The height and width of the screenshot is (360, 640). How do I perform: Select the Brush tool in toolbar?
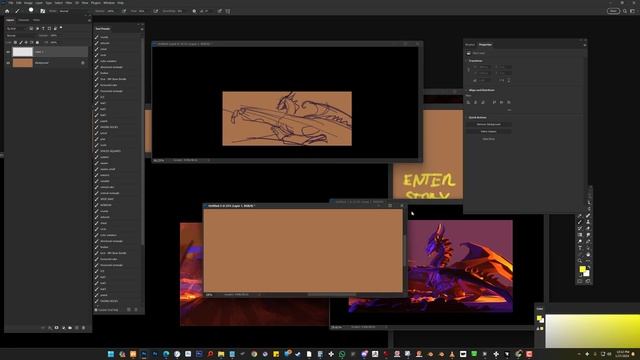click(x=580, y=222)
